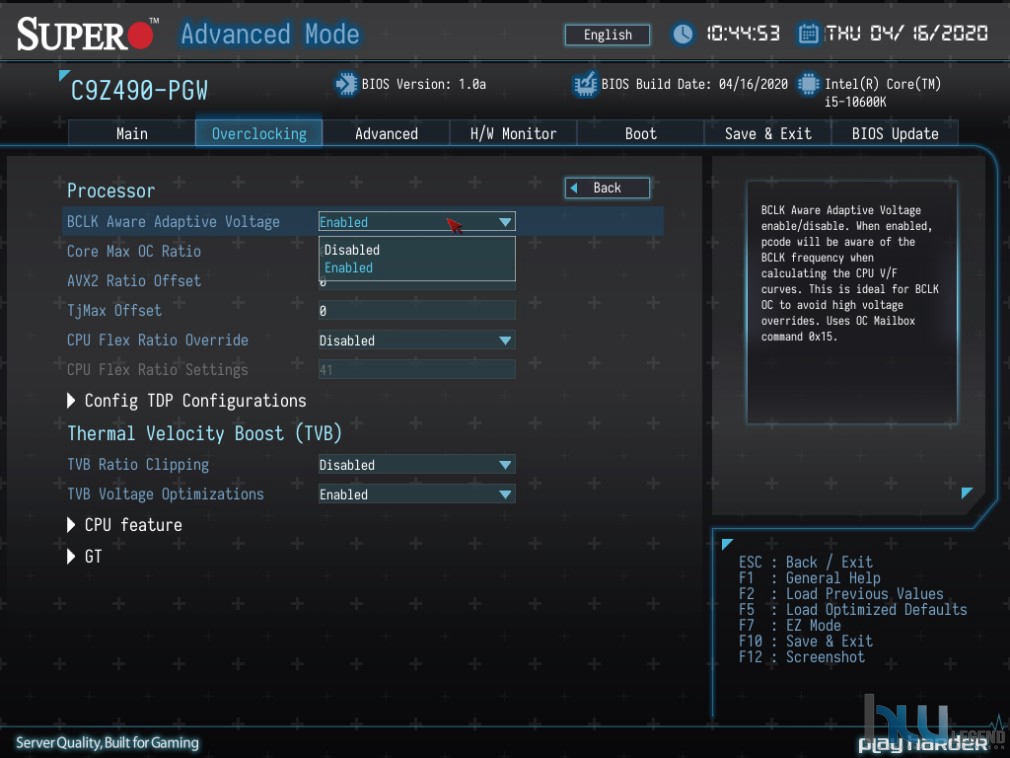Open the TVB Ratio Clipping dropdown
Screen dimensions: 1010x758
(x=417, y=464)
